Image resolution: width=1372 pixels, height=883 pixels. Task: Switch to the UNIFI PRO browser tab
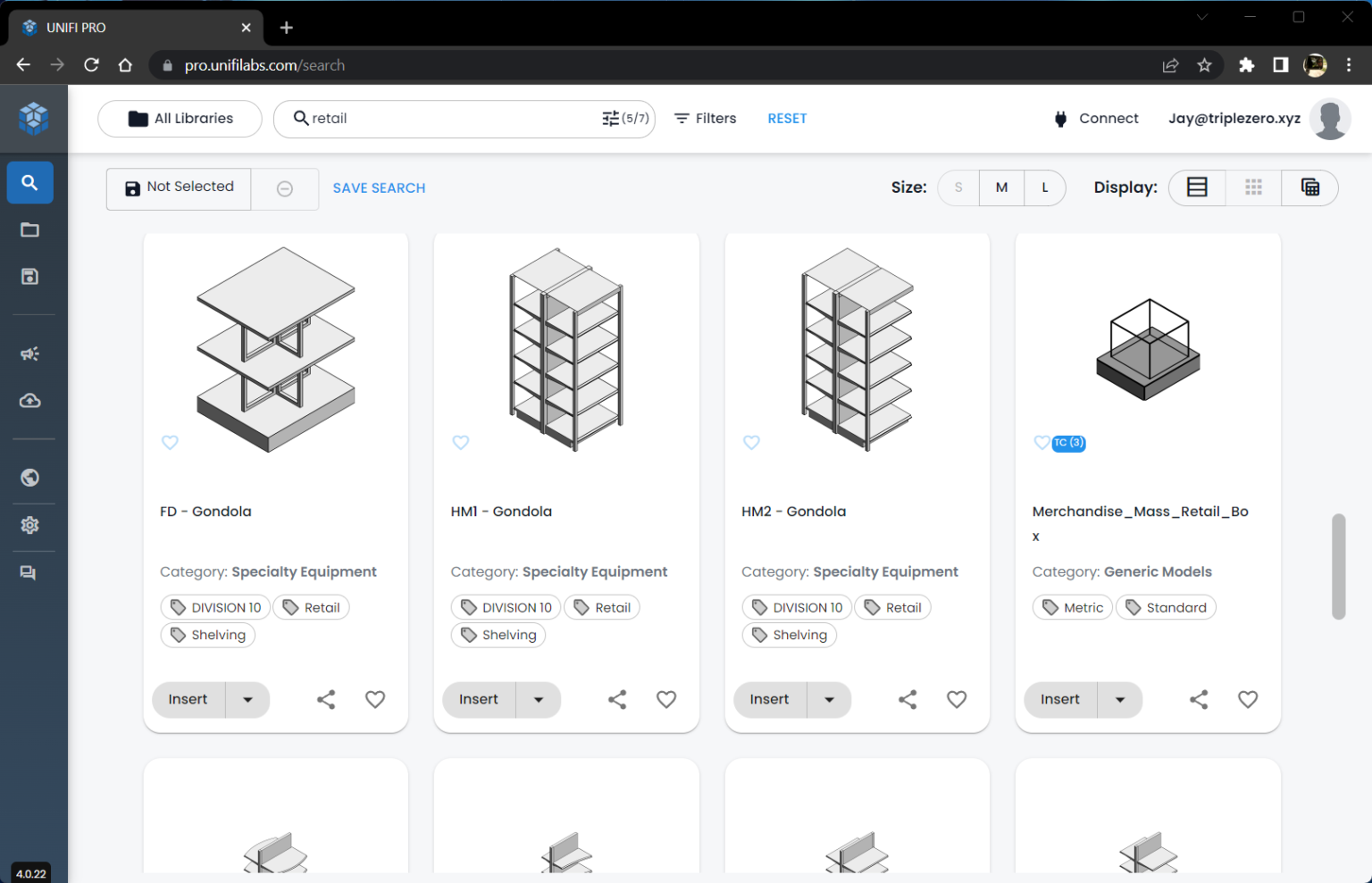[134, 28]
